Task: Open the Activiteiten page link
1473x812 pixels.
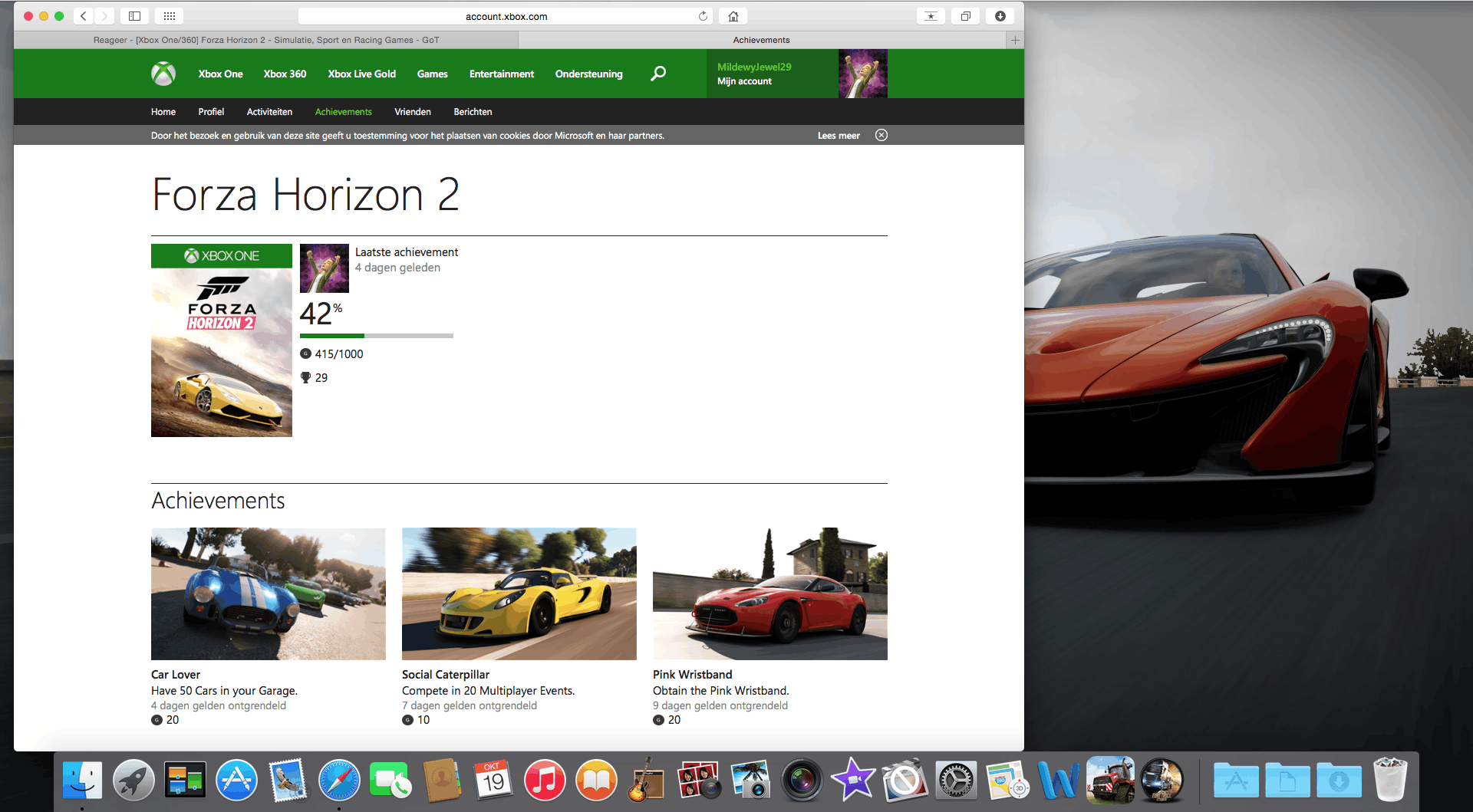Action: coord(269,112)
